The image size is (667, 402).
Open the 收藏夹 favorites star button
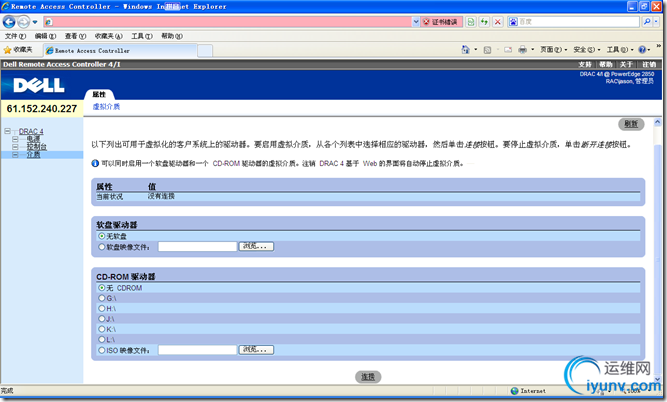coord(18,50)
